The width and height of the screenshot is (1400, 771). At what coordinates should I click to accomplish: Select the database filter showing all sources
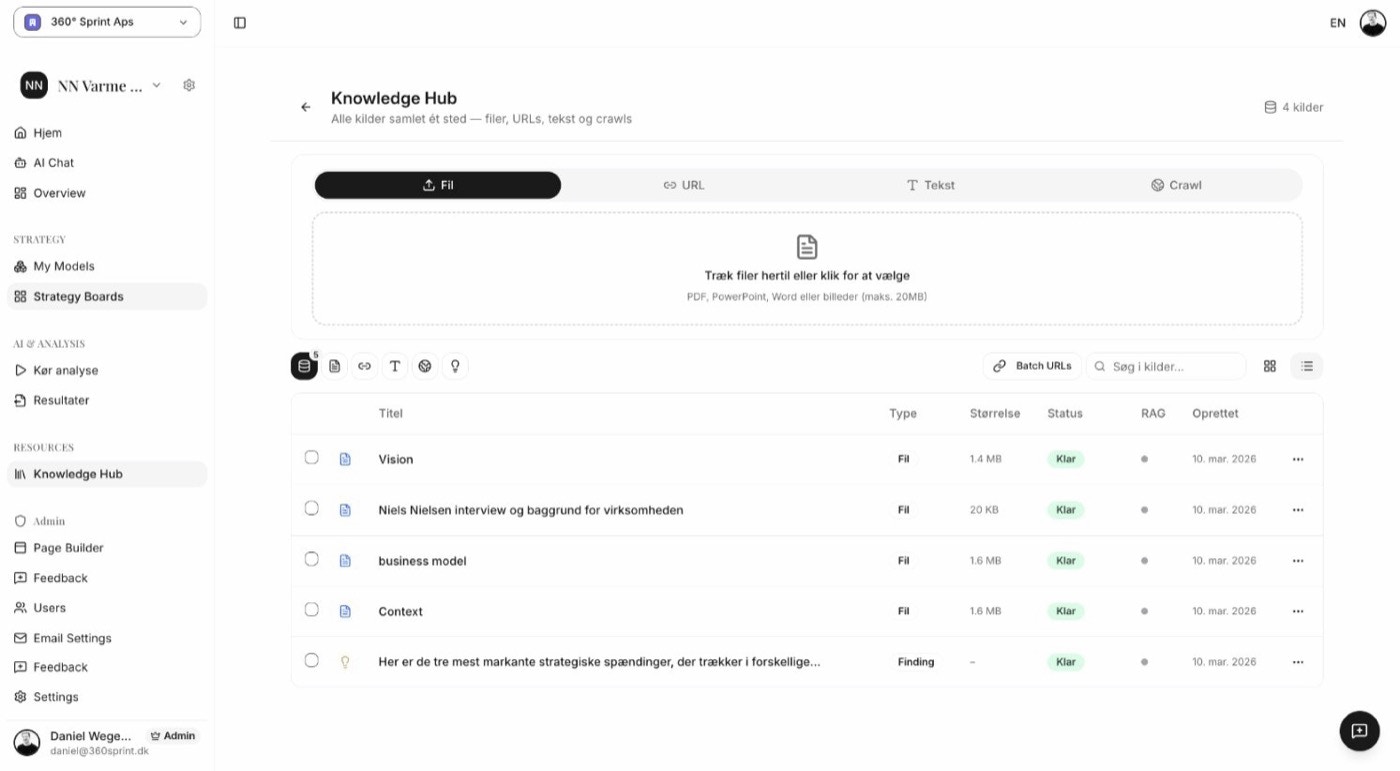point(304,365)
